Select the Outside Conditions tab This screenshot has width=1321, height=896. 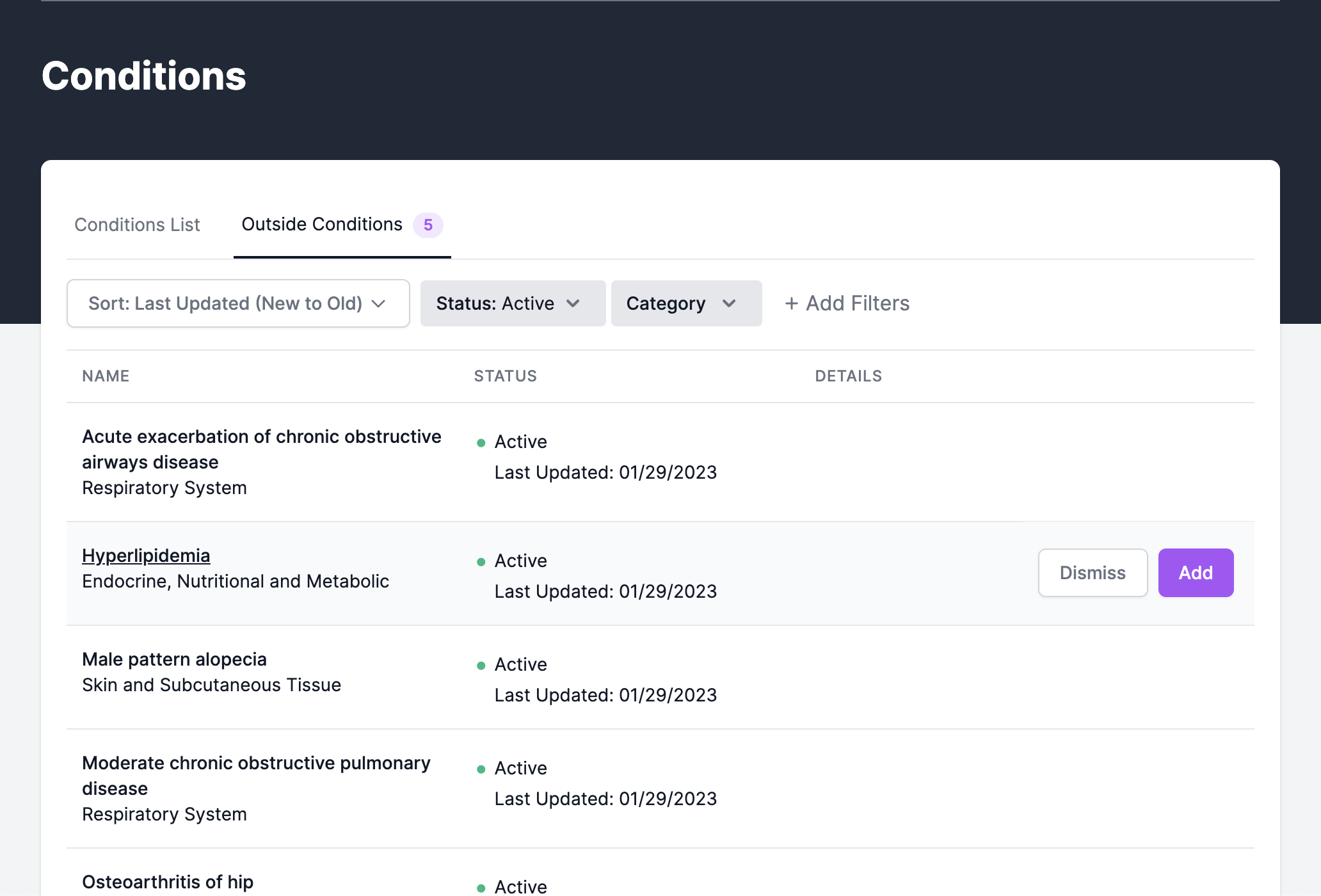coord(322,225)
